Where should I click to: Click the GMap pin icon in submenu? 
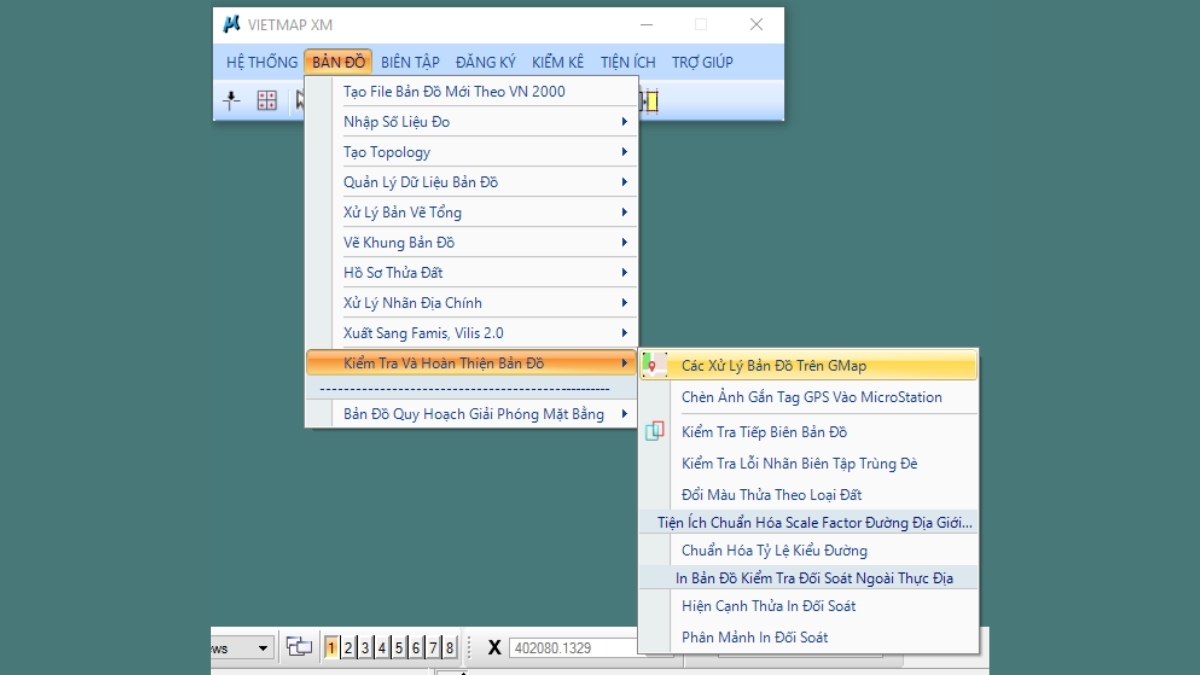[654, 366]
